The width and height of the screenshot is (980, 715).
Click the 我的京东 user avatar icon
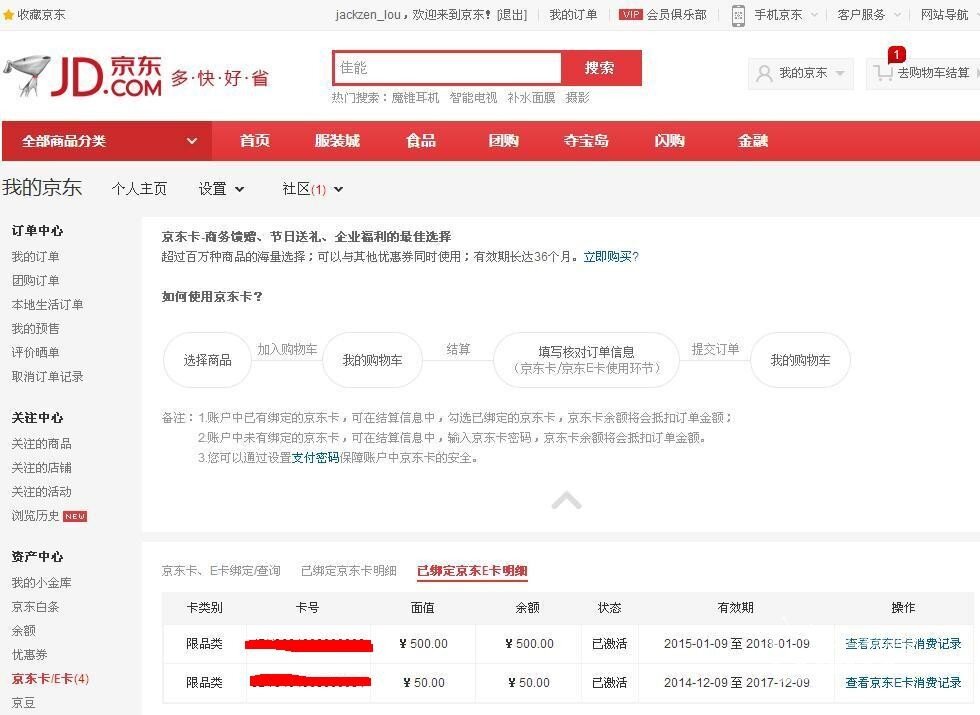[764, 73]
